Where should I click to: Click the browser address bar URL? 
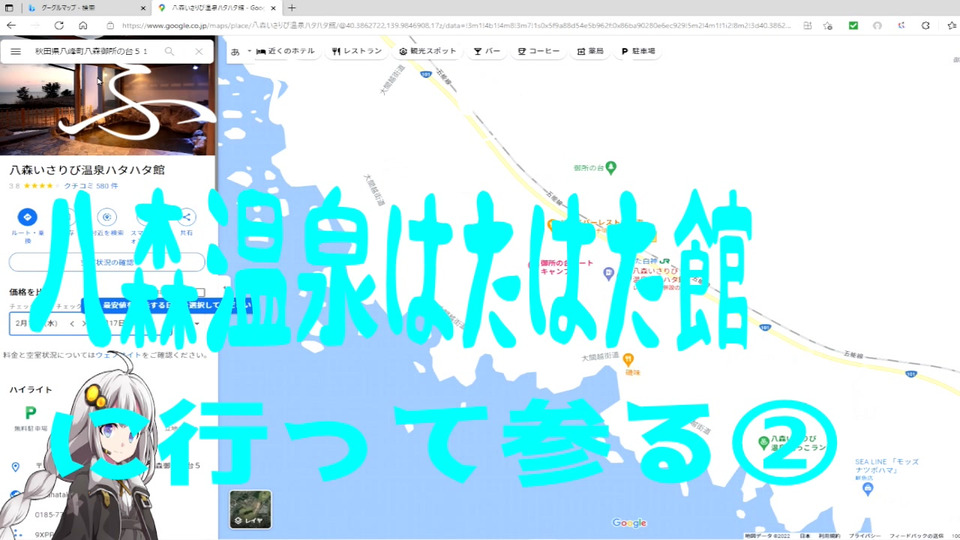tap(456, 26)
